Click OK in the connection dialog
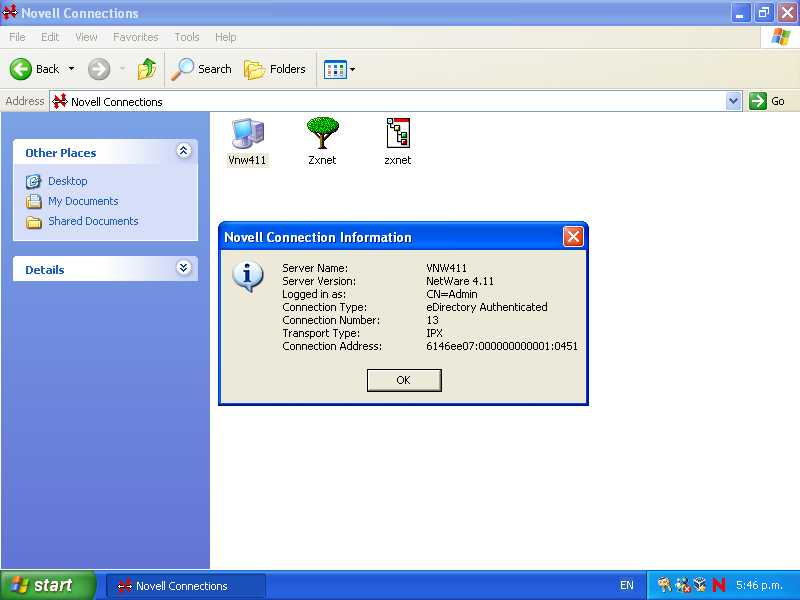 (x=404, y=380)
